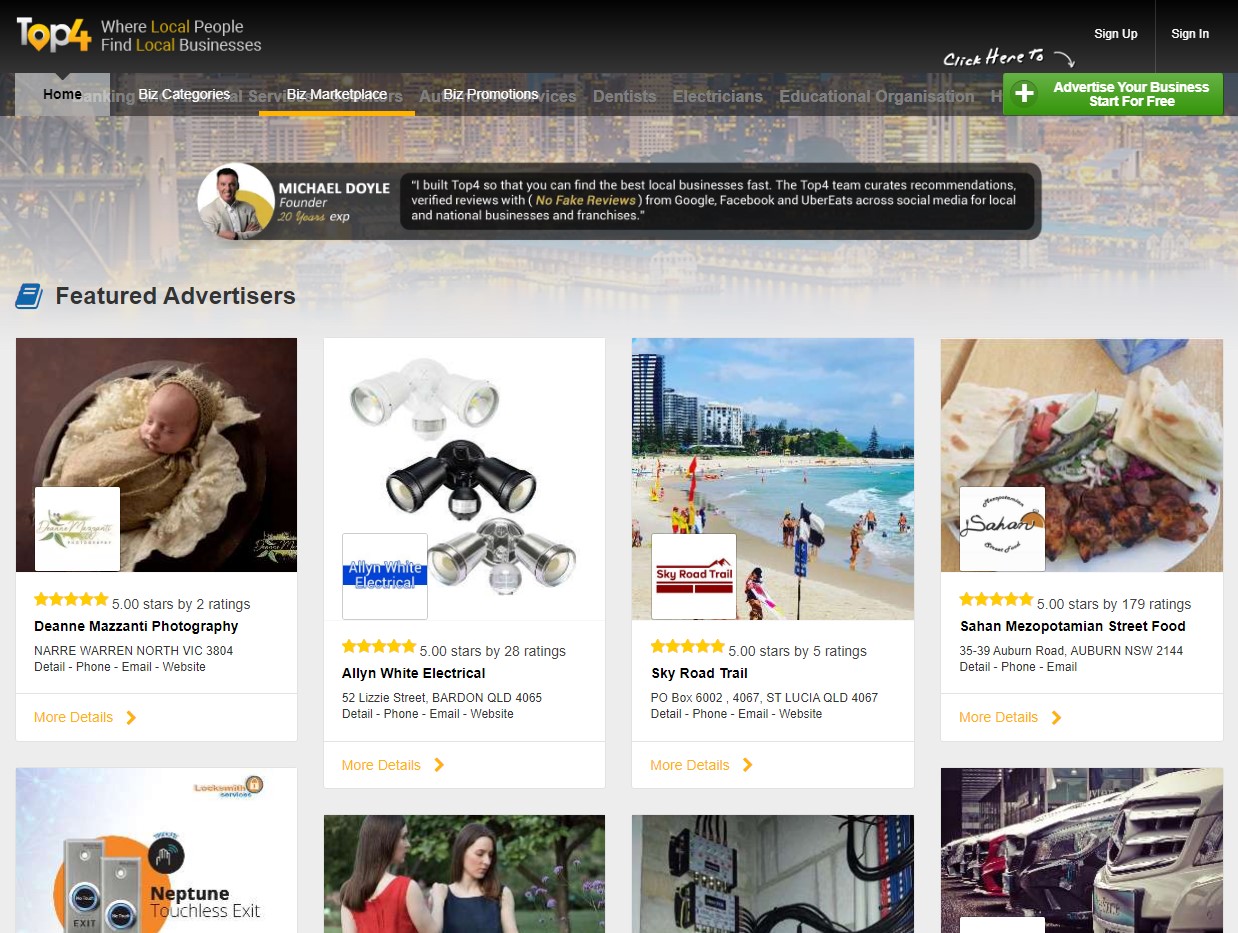This screenshot has height=933, width=1238.
Task: Expand More Details arrow for Sky Road Trail
Action: 747,765
